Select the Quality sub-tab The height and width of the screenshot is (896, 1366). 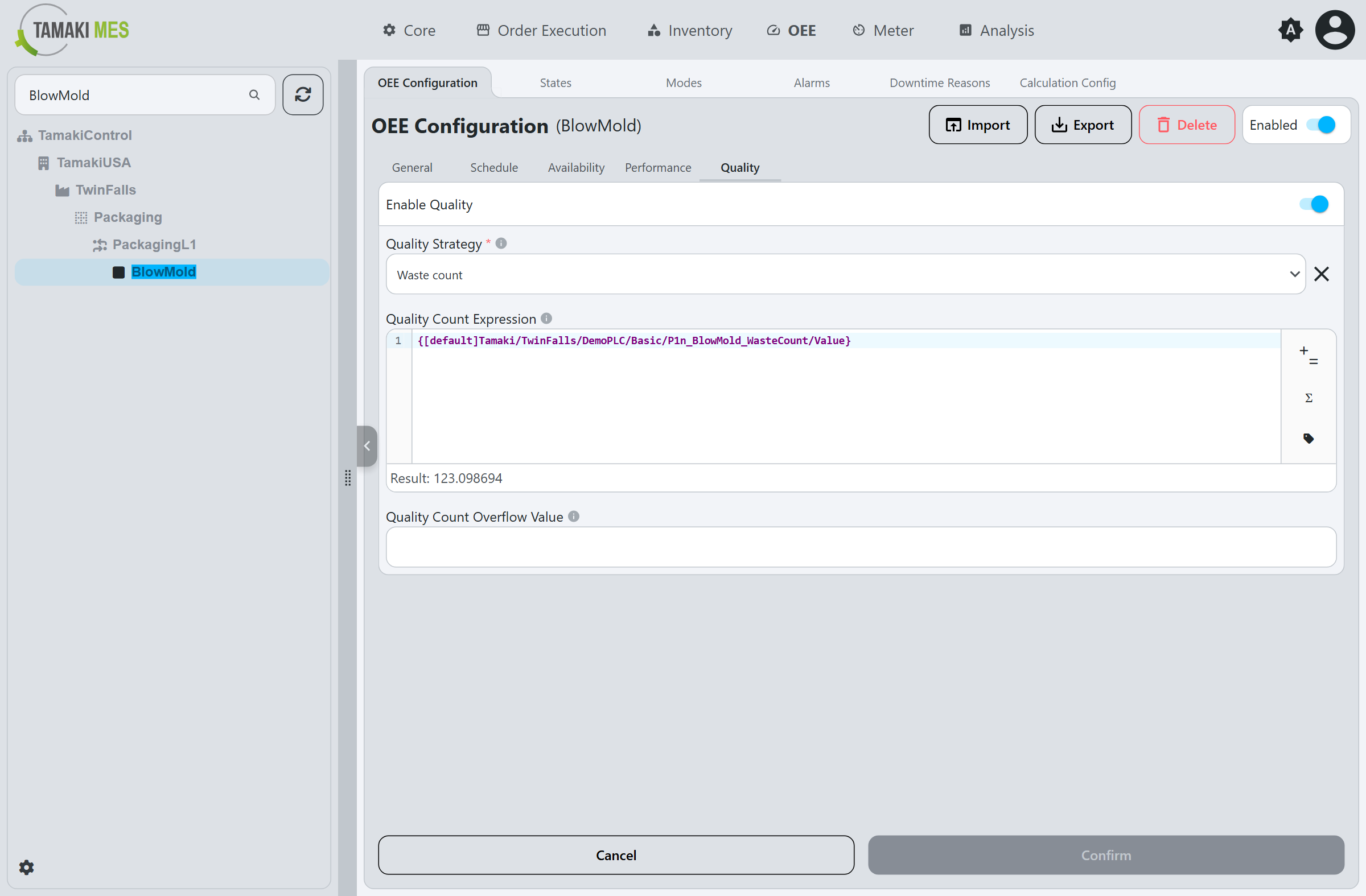[x=740, y=167]
